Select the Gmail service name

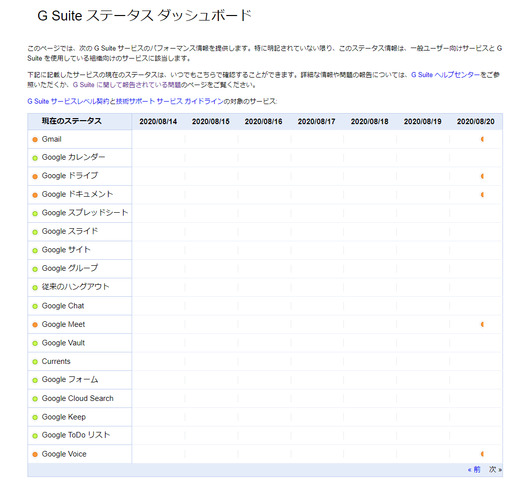51,139
